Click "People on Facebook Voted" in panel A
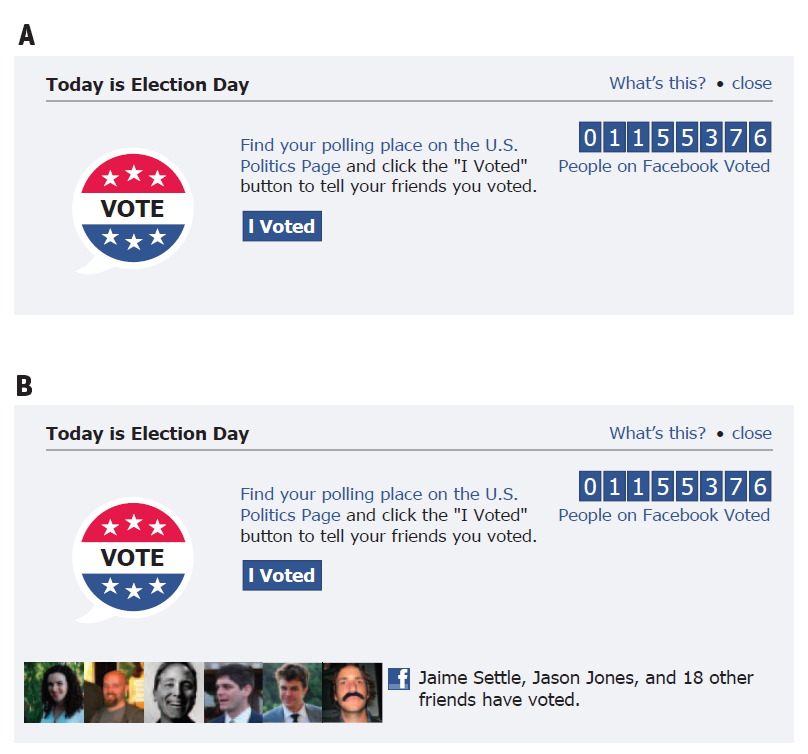808x754 pixels. coord(664,166)
